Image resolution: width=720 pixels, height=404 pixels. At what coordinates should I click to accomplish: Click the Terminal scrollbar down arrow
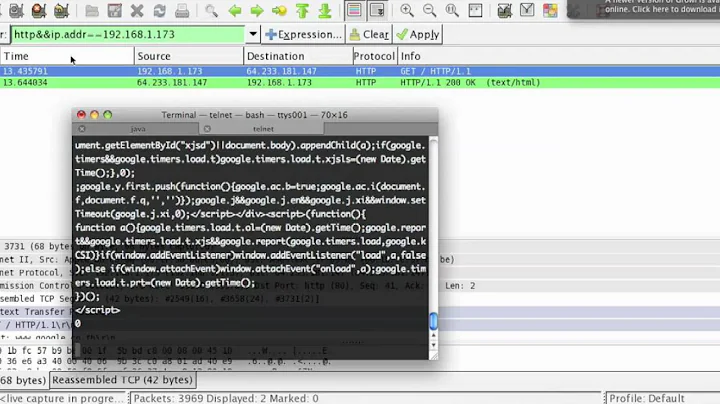433,345
